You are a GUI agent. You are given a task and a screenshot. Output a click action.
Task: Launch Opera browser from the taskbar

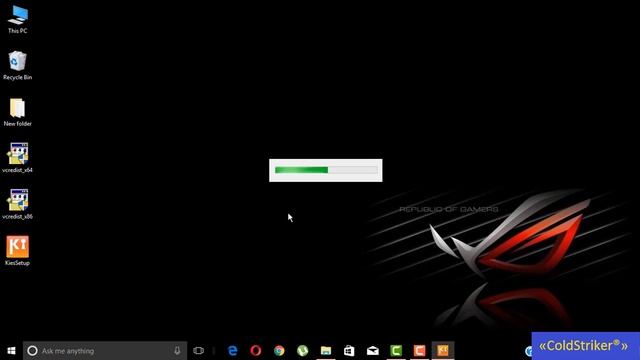pyautogui.click(x=256, y=351)
